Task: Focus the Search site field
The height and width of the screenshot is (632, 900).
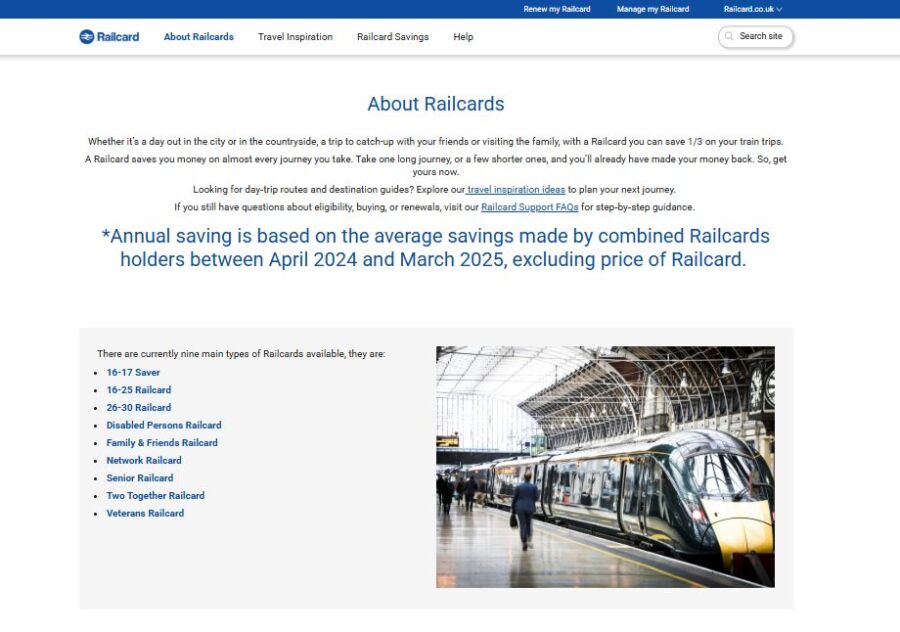Action: click(755, 37)
